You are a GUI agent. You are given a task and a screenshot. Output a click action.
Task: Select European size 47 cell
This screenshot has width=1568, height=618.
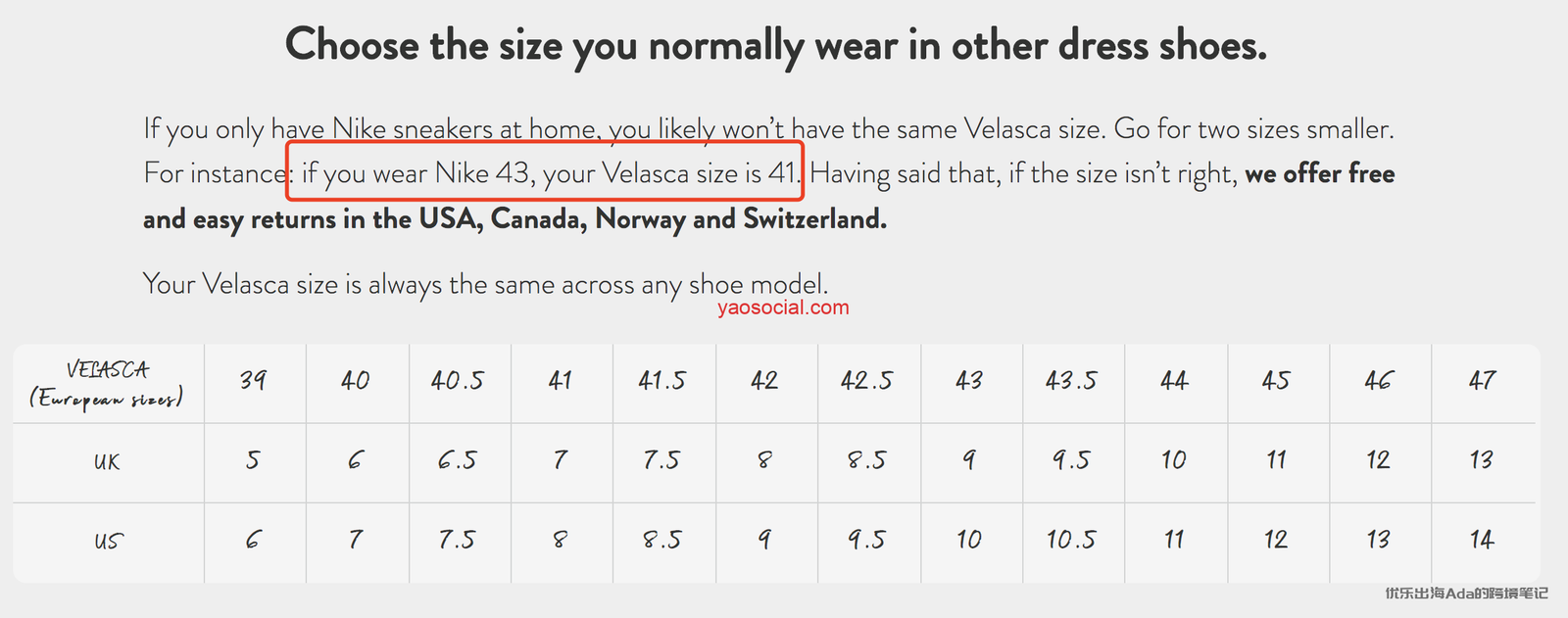pos(1482,381)
